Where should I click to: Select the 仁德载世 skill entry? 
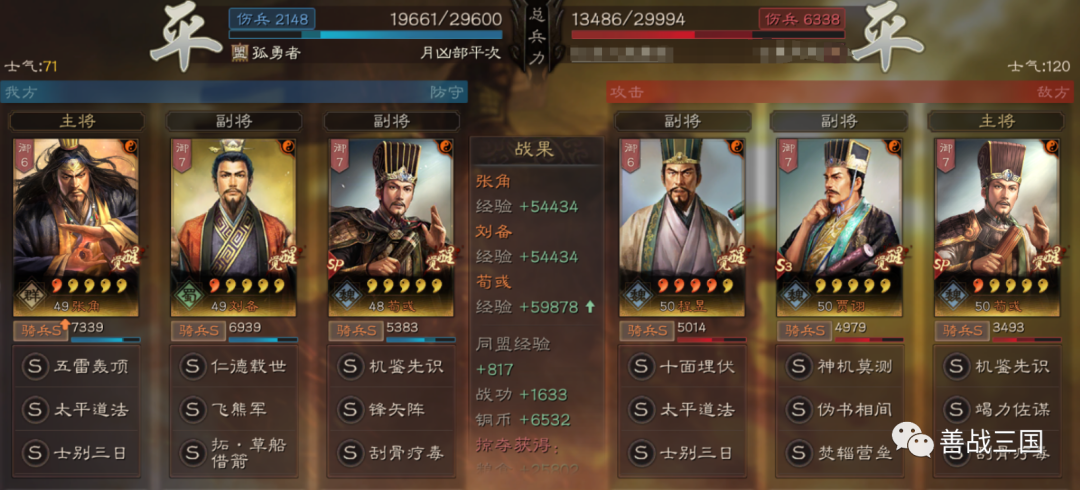(x=234, y=367)
